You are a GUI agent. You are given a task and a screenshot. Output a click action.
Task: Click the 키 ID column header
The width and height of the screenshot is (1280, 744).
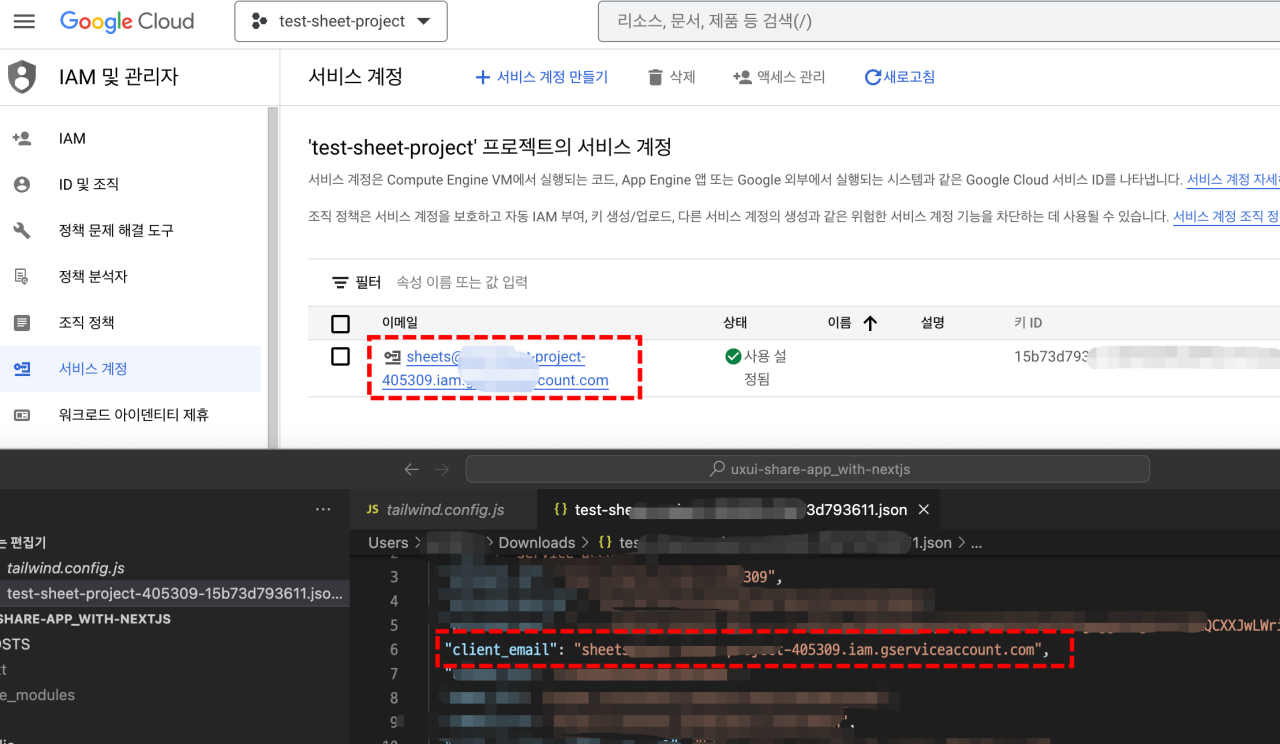(x=1028, y=323)
